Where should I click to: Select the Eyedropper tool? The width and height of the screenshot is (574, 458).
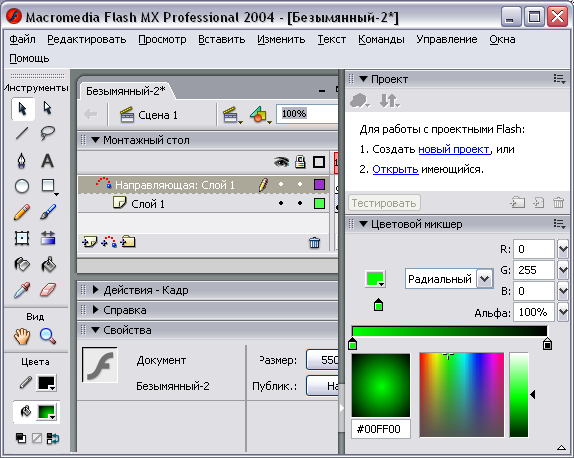[22, 290]
